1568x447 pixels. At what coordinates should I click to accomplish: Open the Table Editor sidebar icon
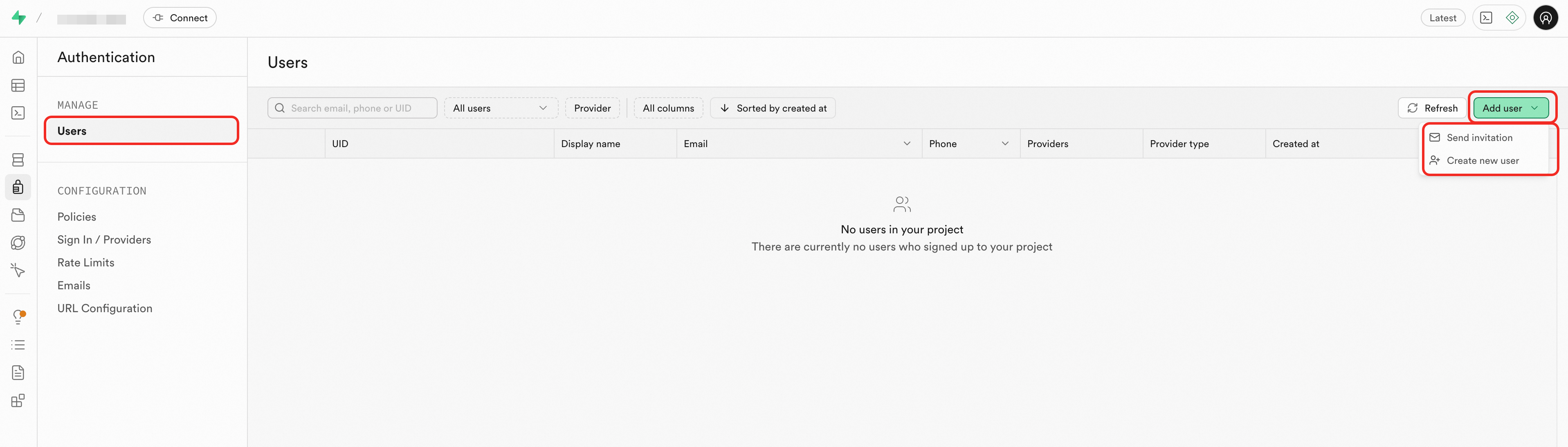[x=18, y=85]
